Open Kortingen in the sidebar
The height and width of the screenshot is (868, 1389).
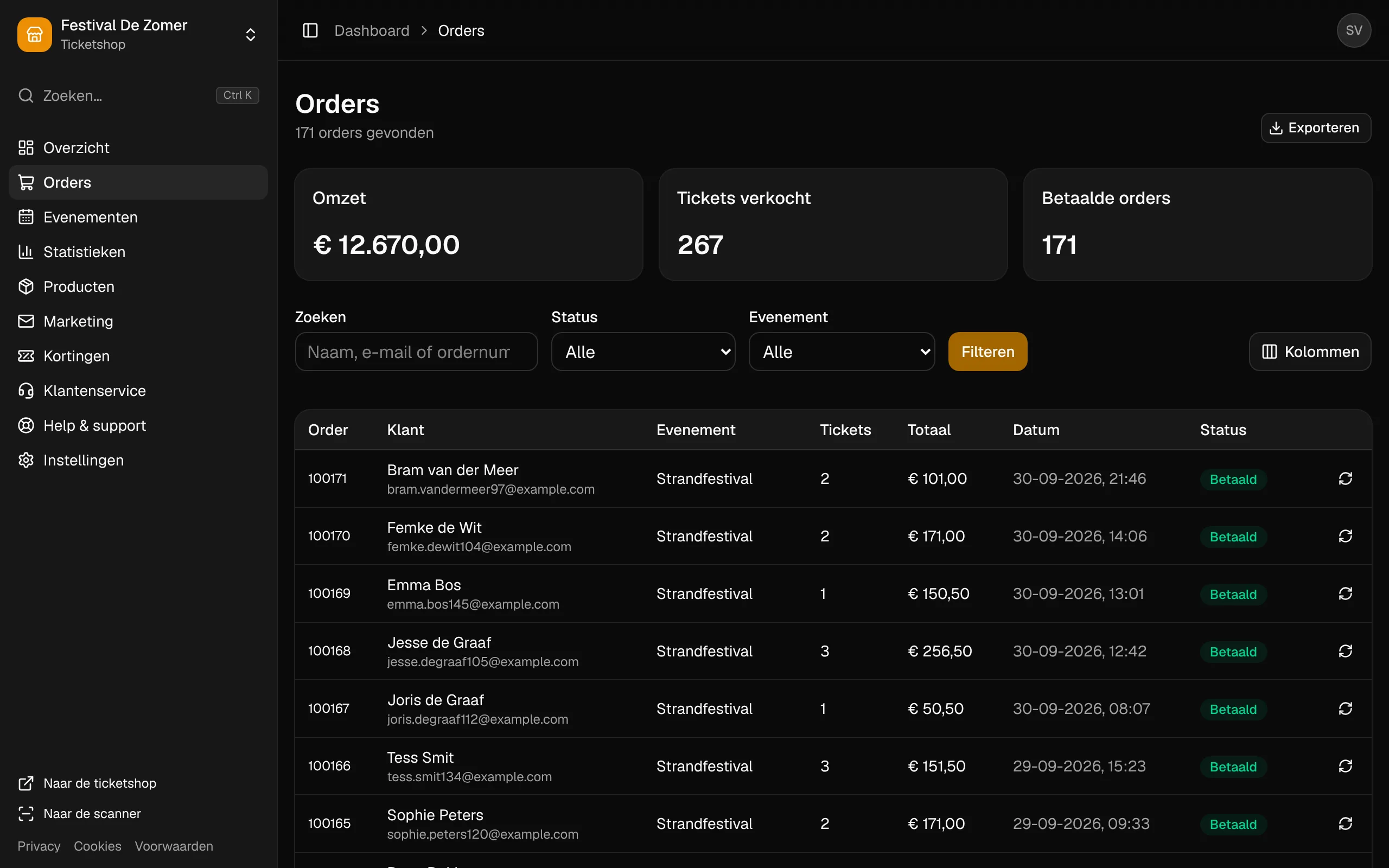[138, 356]
